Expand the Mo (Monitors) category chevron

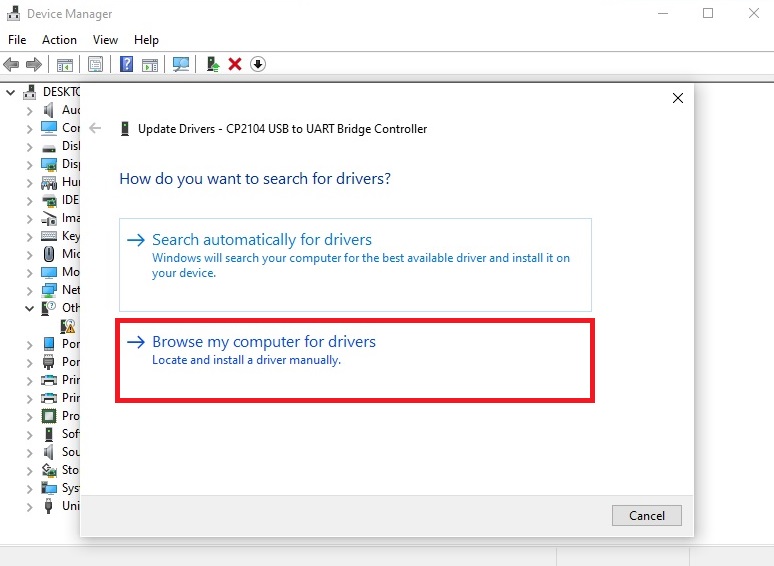click(x=30, y=273)
